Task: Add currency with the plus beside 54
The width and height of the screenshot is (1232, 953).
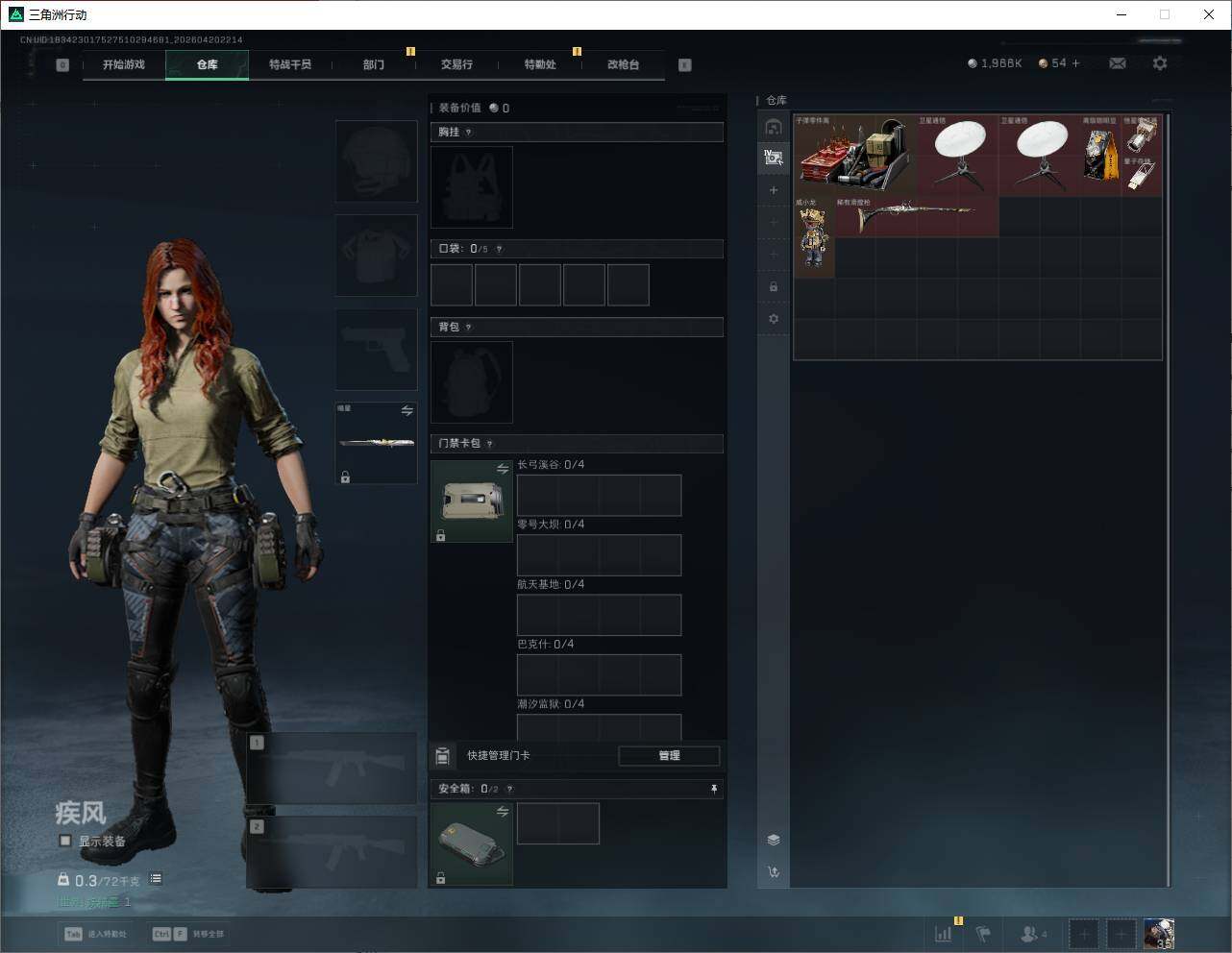Action: [x=1075, y=63]
